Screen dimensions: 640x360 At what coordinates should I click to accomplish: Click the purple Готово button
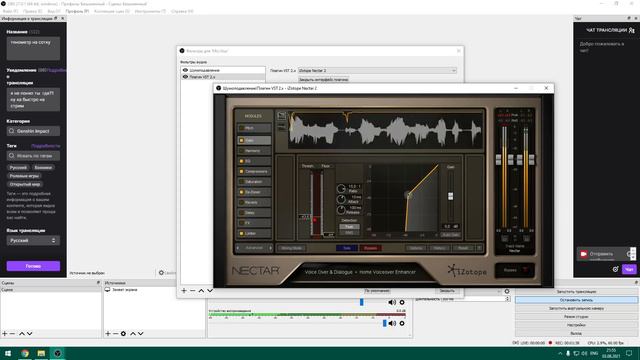pyautogui.click(x=33, y=266)
